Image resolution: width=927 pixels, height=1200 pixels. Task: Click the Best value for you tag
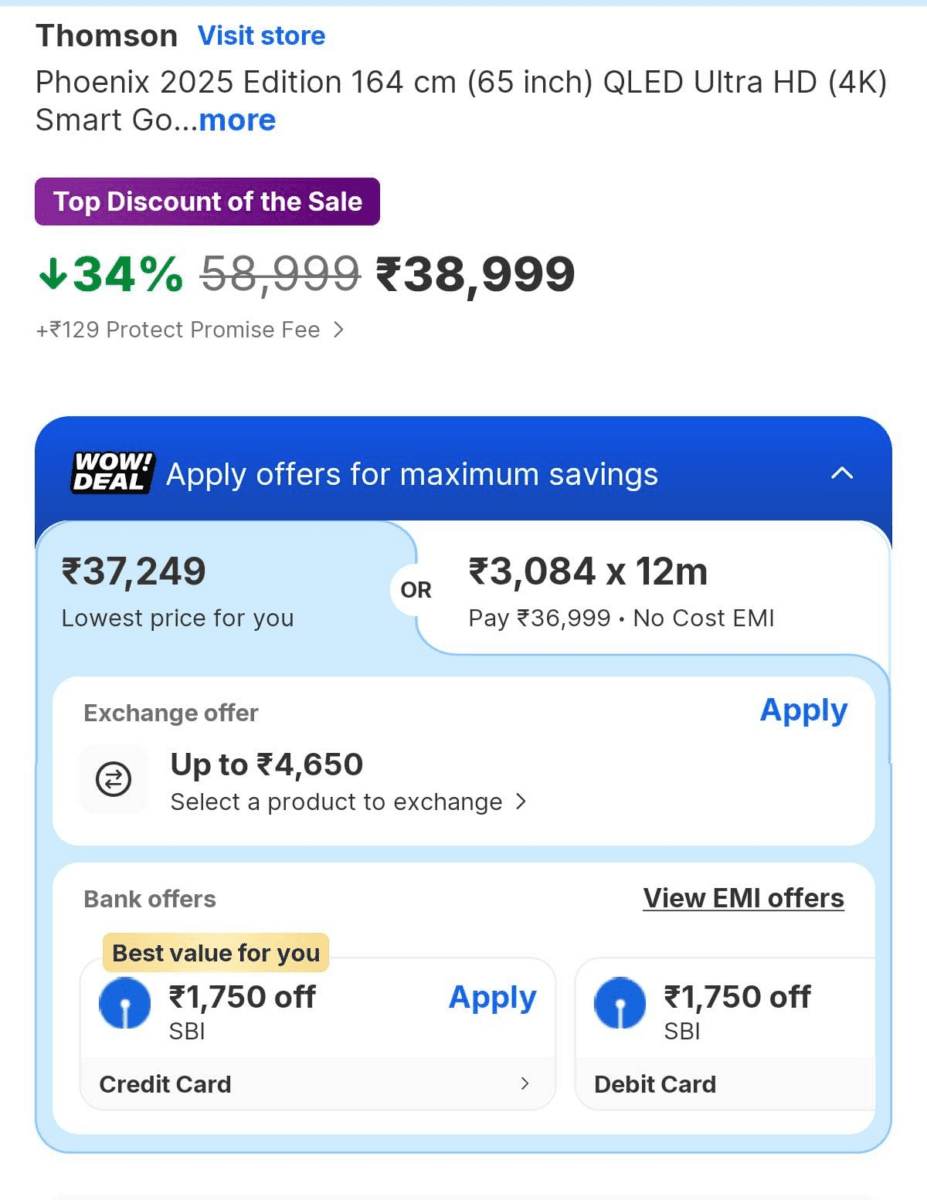(x=215, y=953)
